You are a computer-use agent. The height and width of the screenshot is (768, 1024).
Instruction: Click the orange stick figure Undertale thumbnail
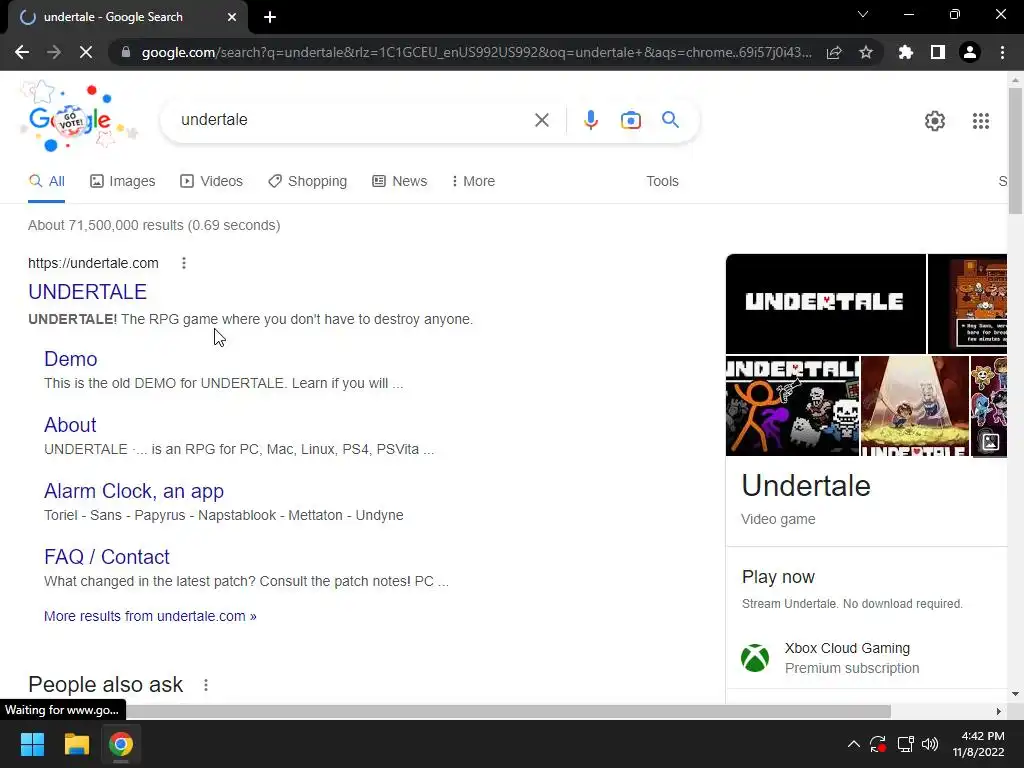(x=792, y=406)
